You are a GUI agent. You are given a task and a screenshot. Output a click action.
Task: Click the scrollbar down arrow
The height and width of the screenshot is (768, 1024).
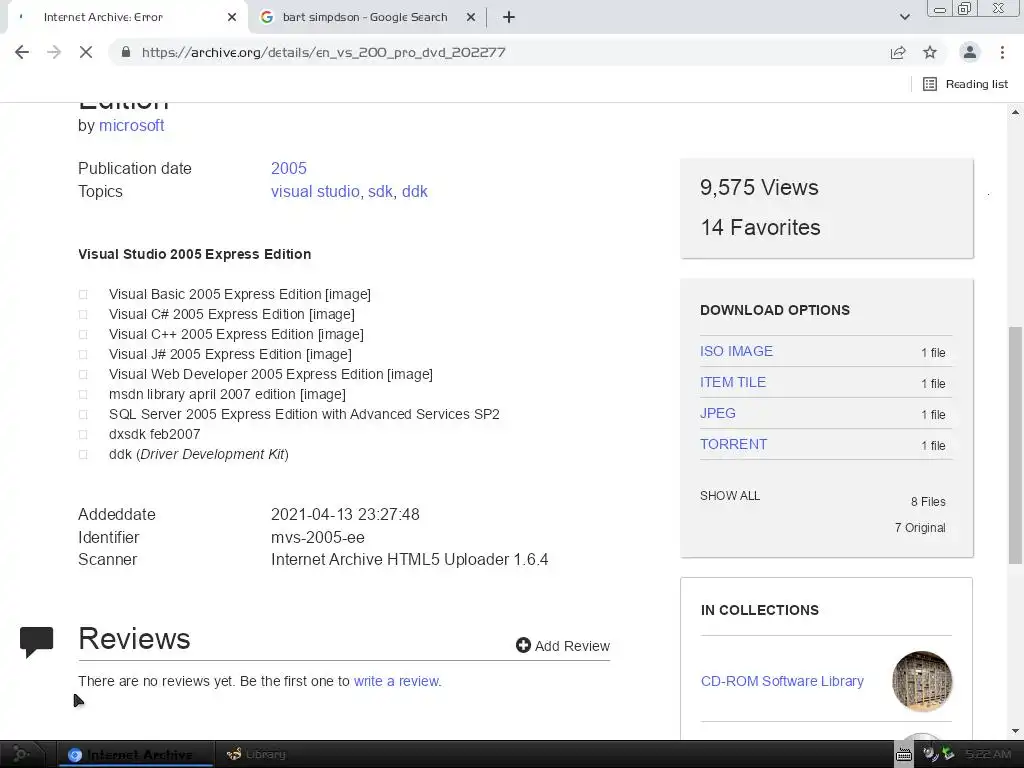(x=1016, y=731)
